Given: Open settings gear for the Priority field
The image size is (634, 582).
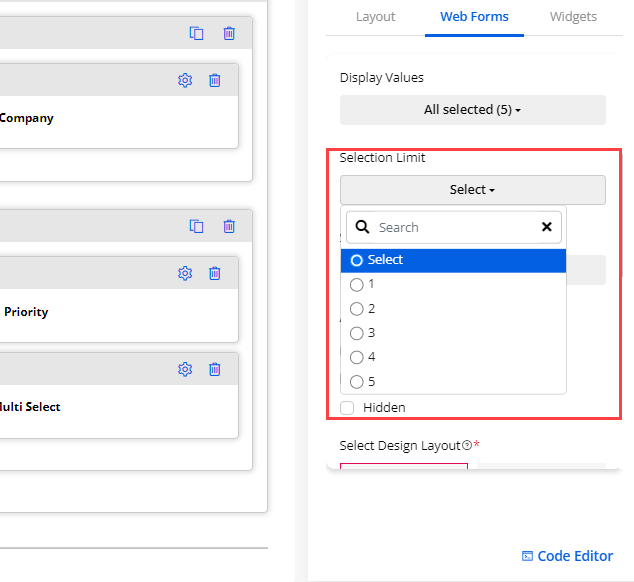Looking at the screenshot, I should point(184,273).
